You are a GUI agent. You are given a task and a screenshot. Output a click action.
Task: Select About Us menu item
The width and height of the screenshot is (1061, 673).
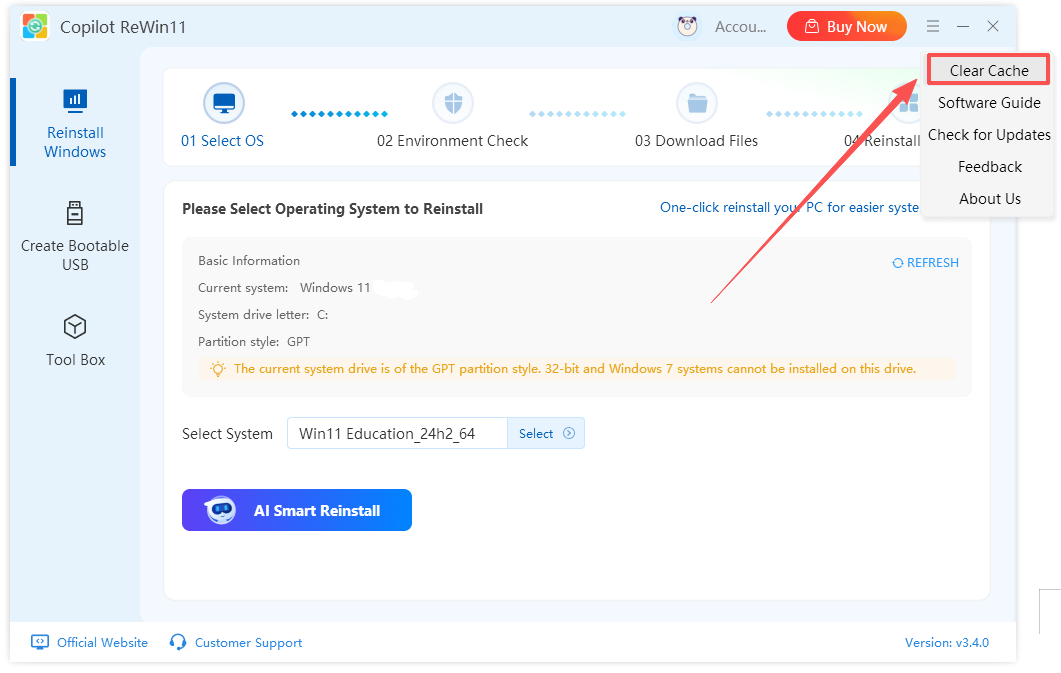989,199
